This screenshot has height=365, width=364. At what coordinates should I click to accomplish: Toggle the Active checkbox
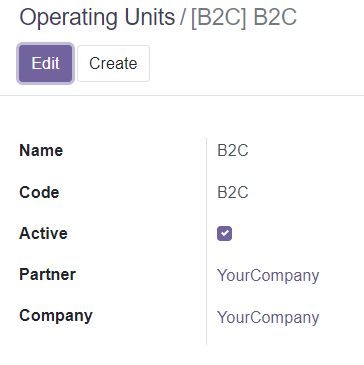(x=224, y=233)
